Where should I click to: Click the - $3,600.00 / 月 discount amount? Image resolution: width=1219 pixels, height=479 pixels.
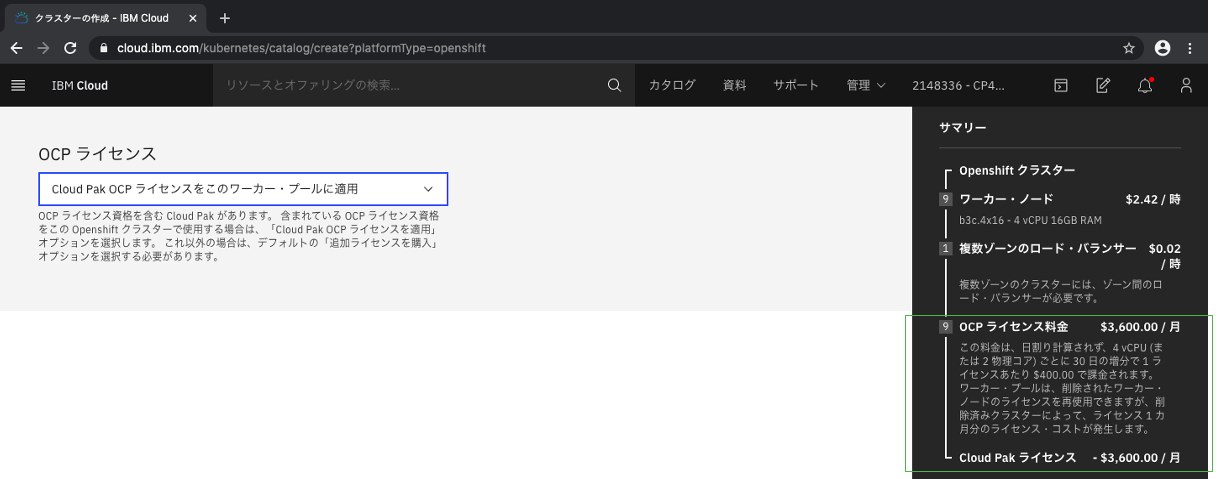pos(1137,457)
